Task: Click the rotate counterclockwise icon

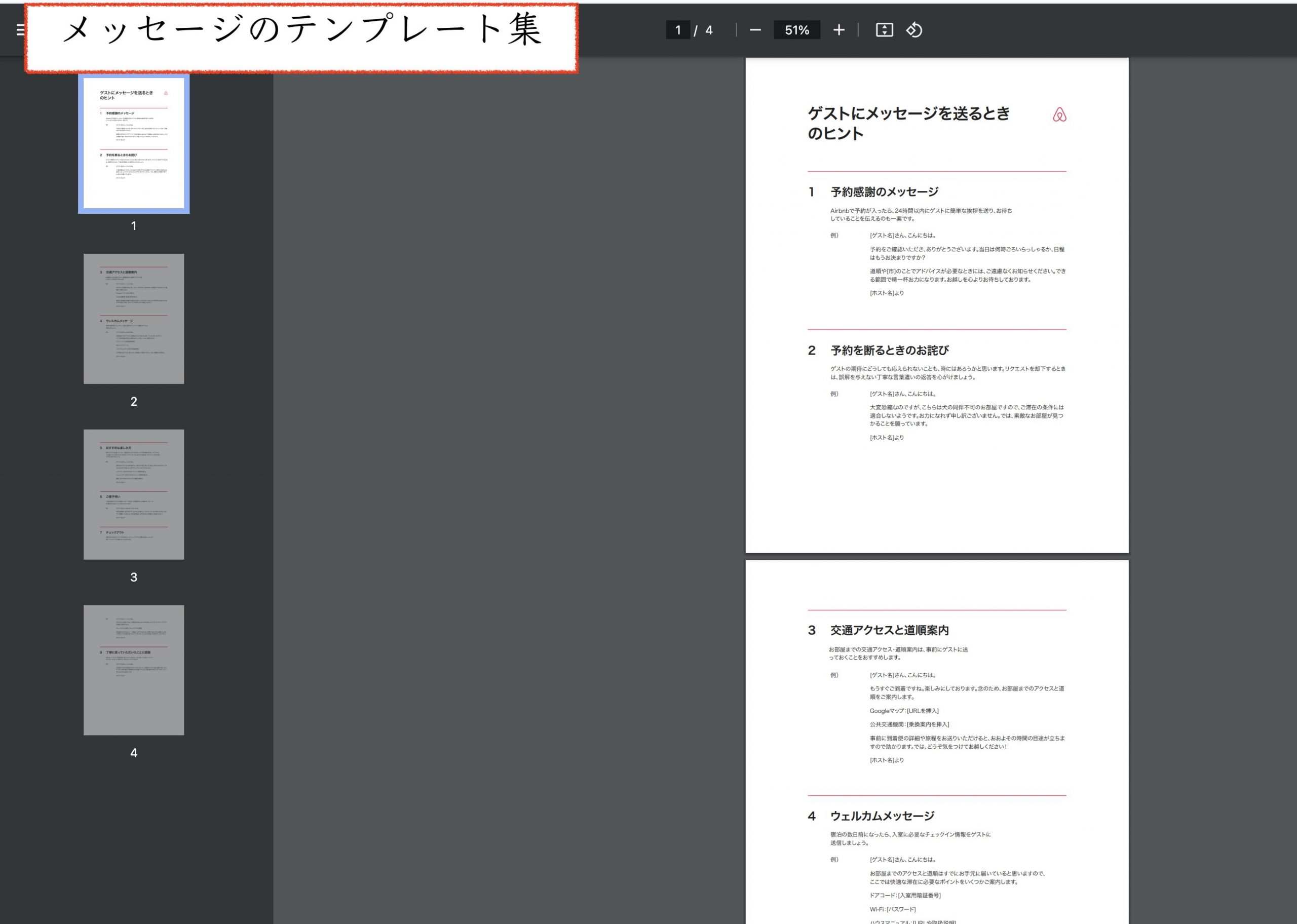Action: tap(913, 30)
